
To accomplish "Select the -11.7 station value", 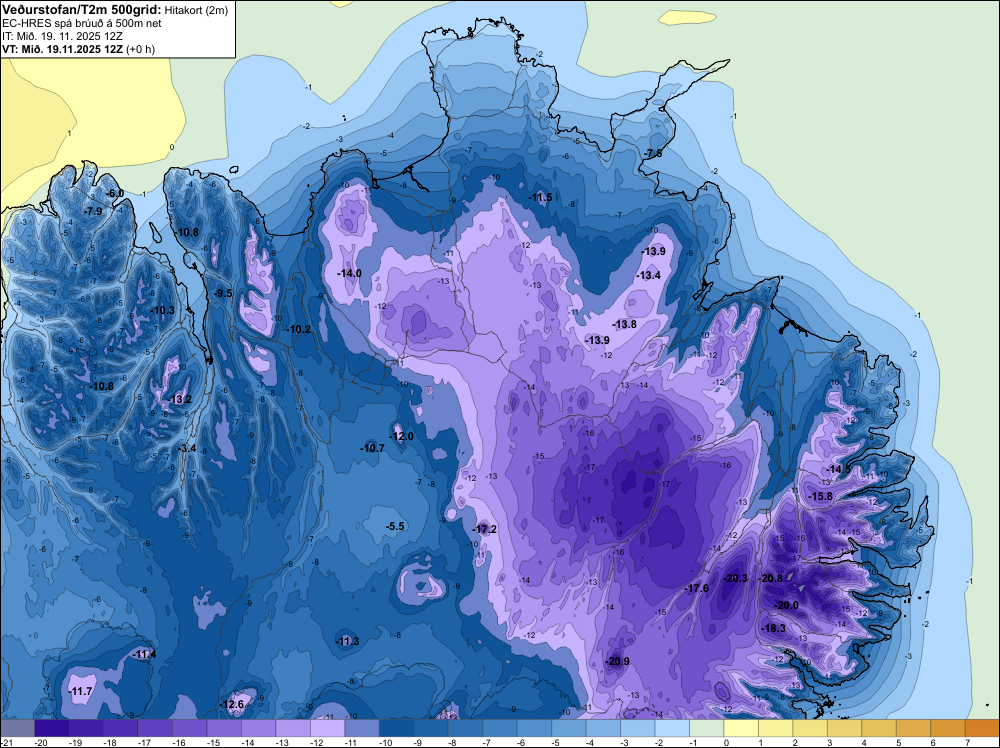I will tap(80, 692).
